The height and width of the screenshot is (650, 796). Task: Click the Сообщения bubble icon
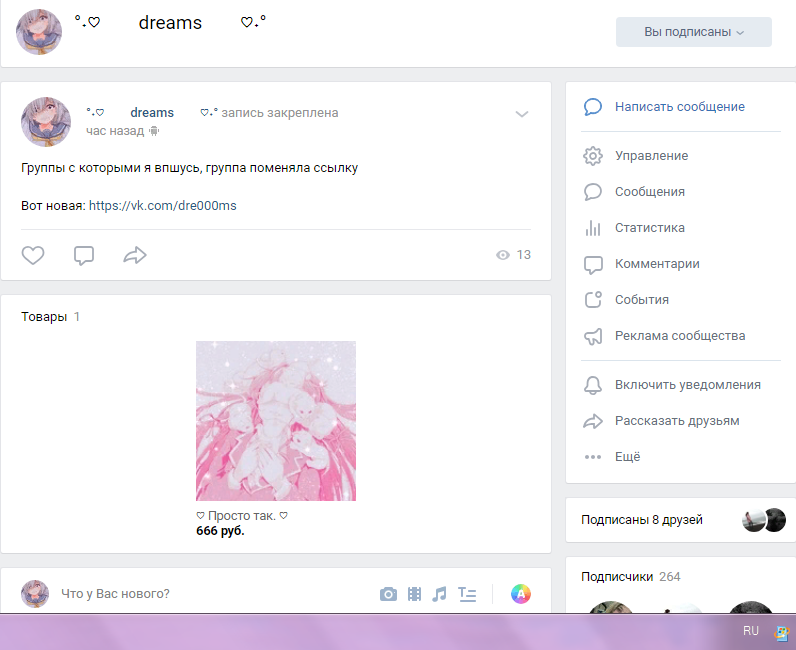coord(592,192)
